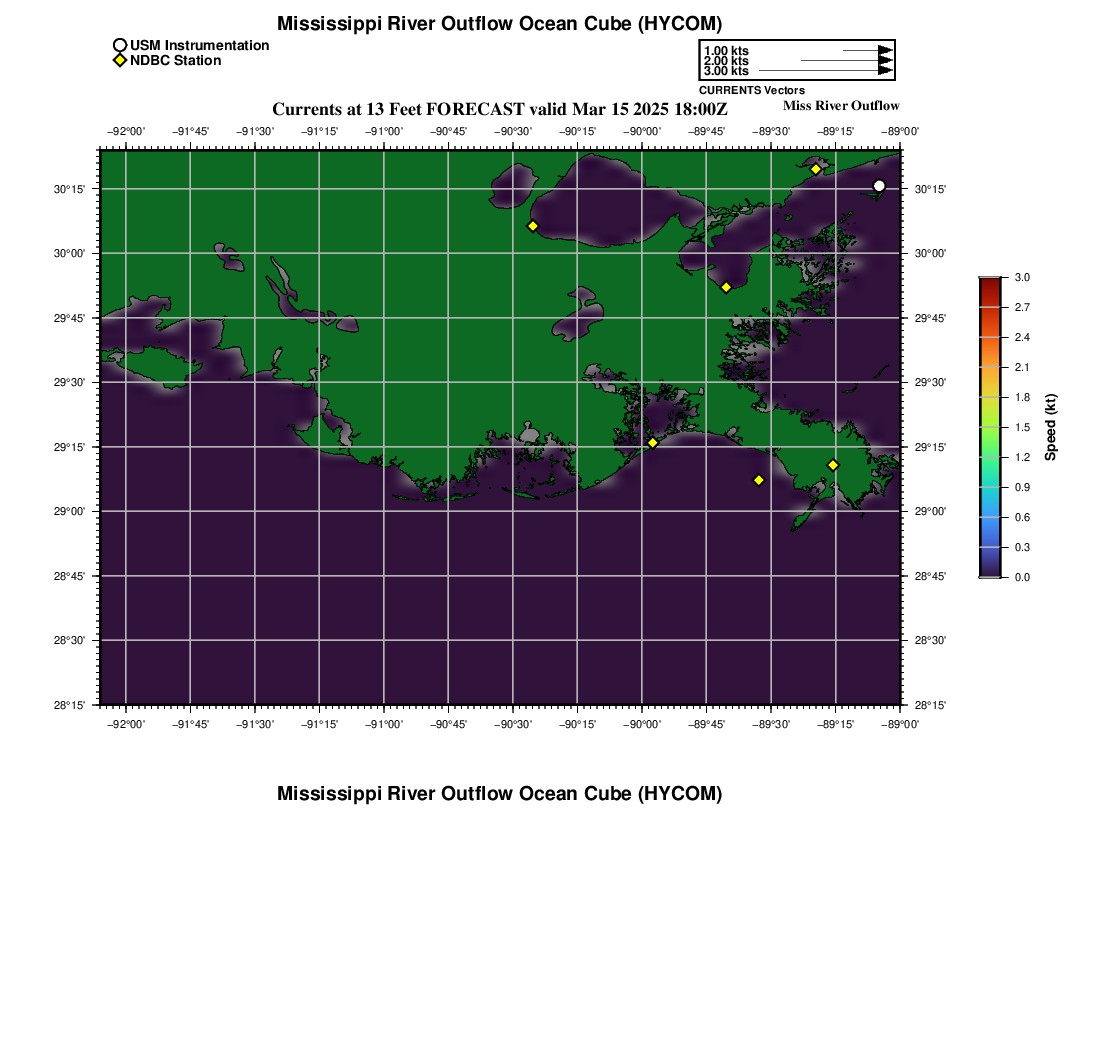Screen dimensions: 1100x1050
Task: Click the CURRENTS Vectors caption
Action: click(751, 90)
